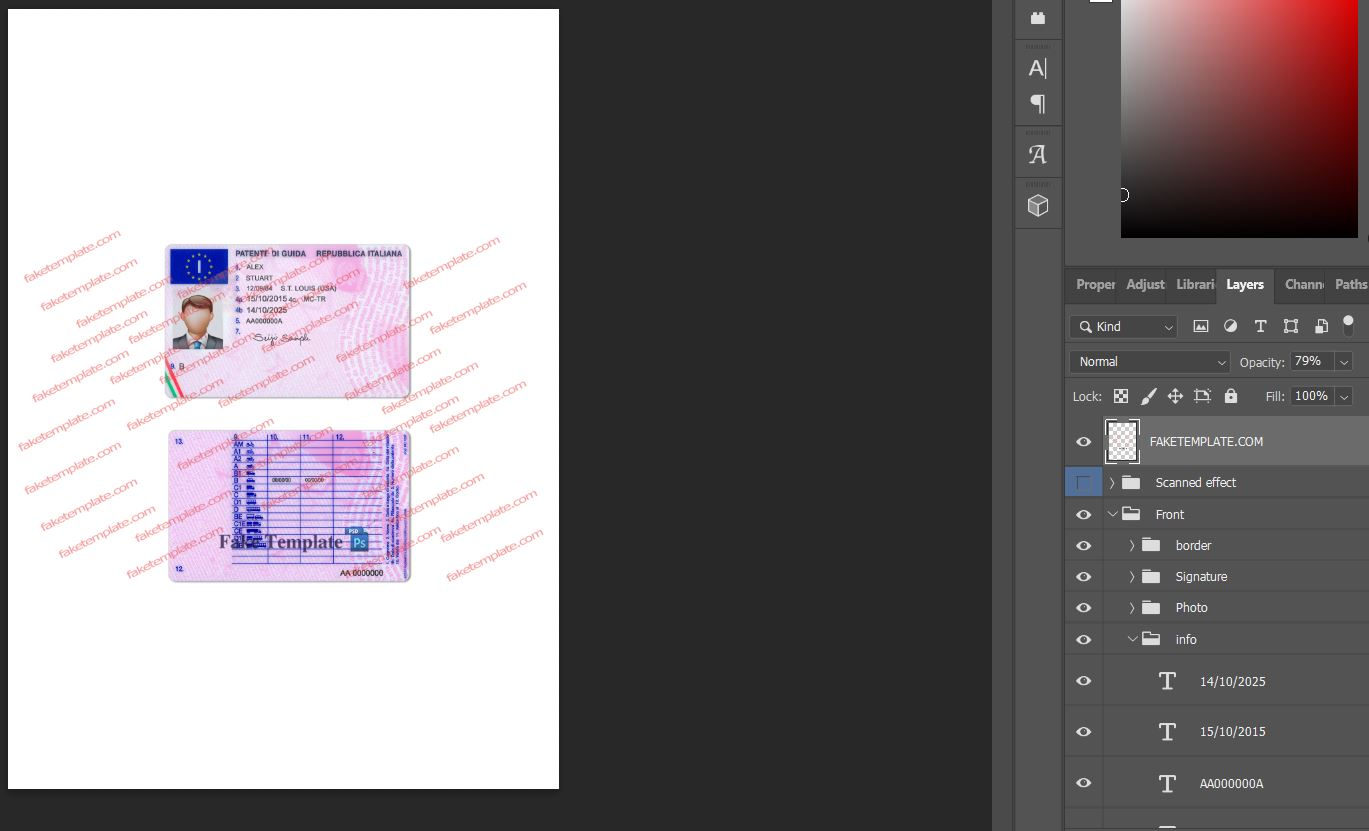The height and width of the screenshot is (831, 1369).
Task: Show the Scanned effect group
Action: point(1083,483)
